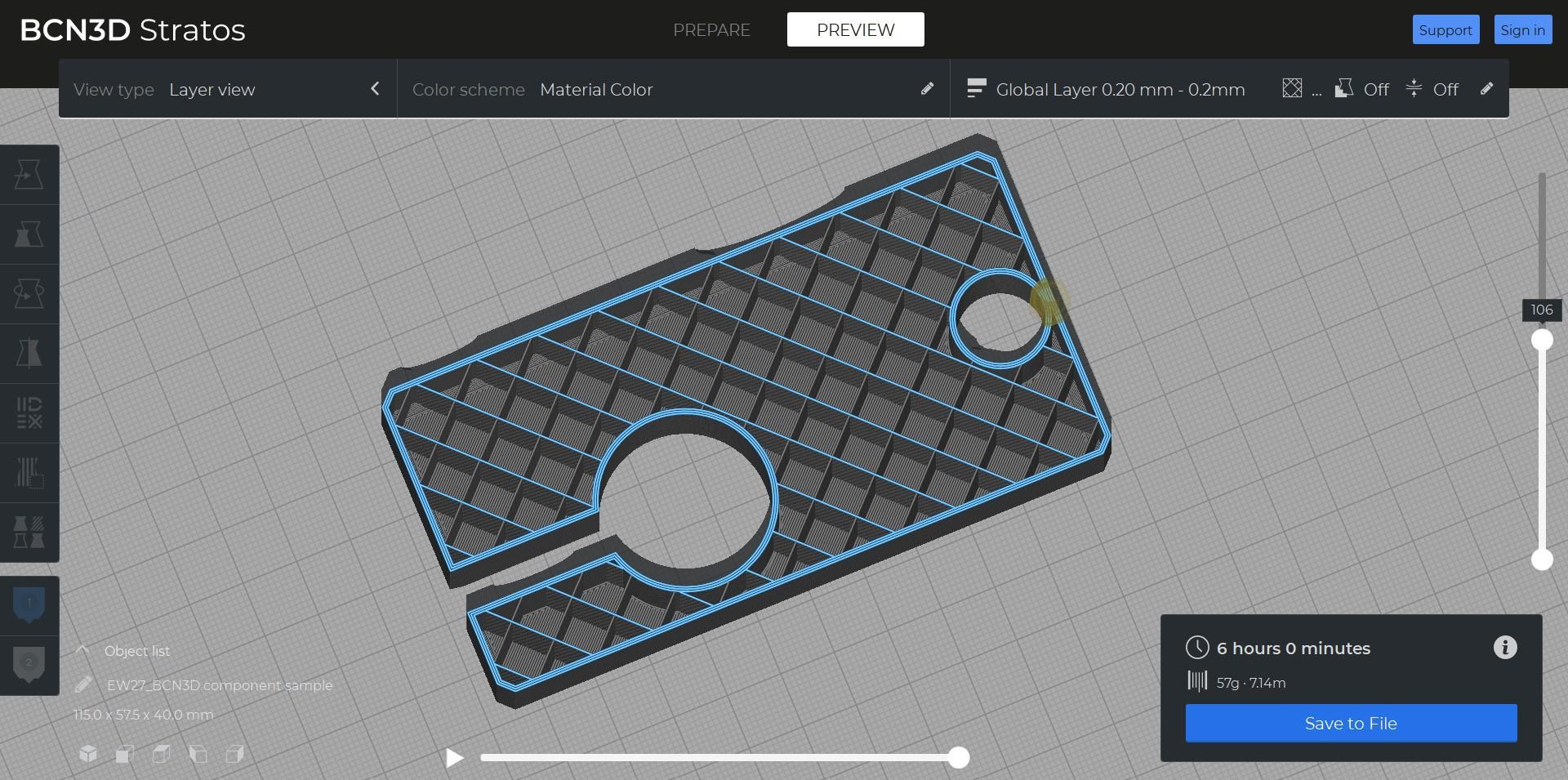The image size is (1568, 780).
Task: Choose extruder 2 shield icon
Action: click(x=29, y=665)
